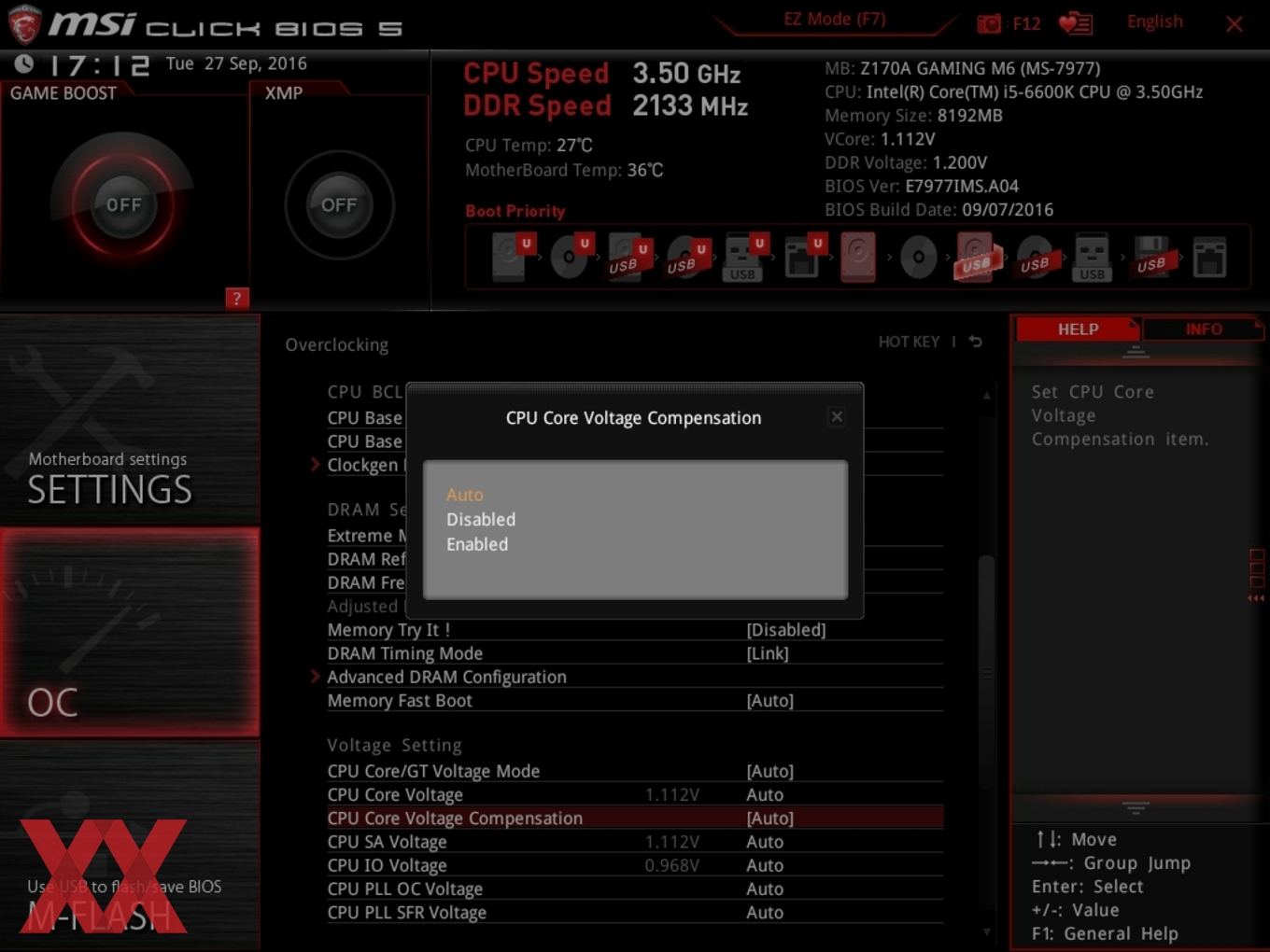
Task: Open the OC menu section
Action: coord(130,632)
